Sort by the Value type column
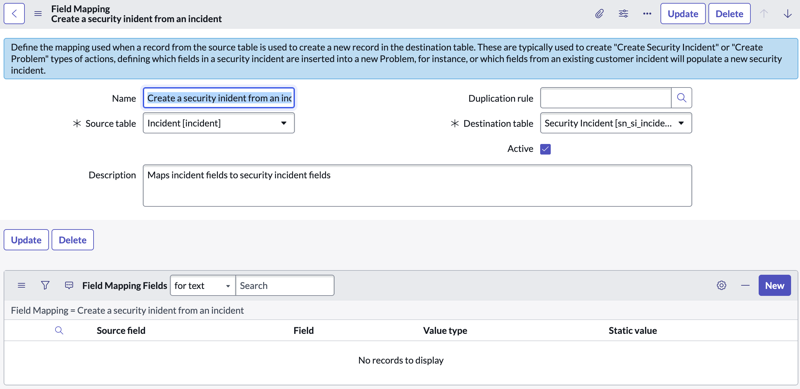This screenshot has width=800, height=389. 445,331
